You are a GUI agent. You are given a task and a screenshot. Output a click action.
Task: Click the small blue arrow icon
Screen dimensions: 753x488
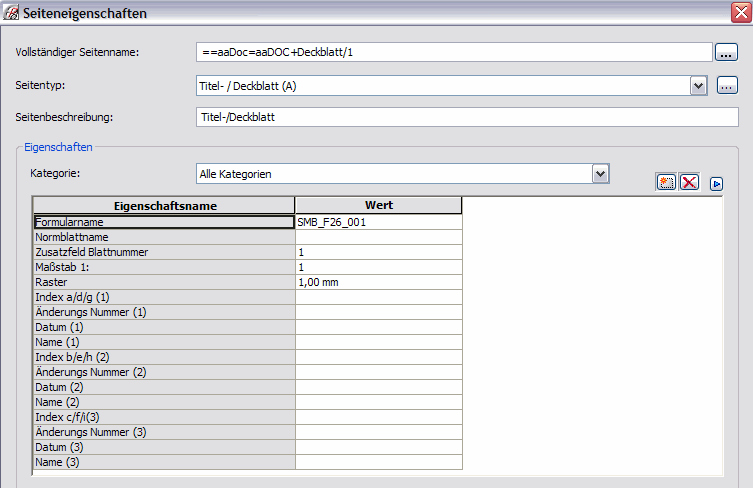tap(717, 183)
